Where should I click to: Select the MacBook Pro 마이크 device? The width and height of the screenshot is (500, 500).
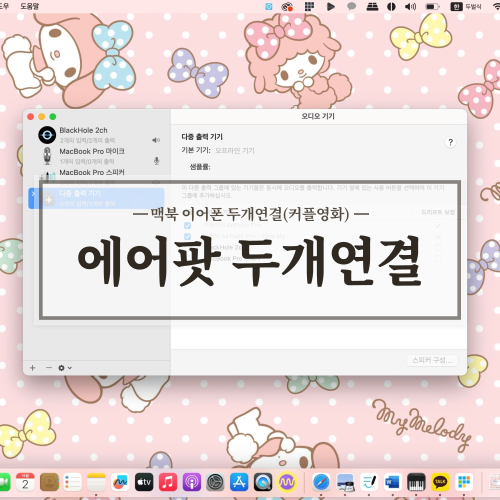[x=97, y=156]
